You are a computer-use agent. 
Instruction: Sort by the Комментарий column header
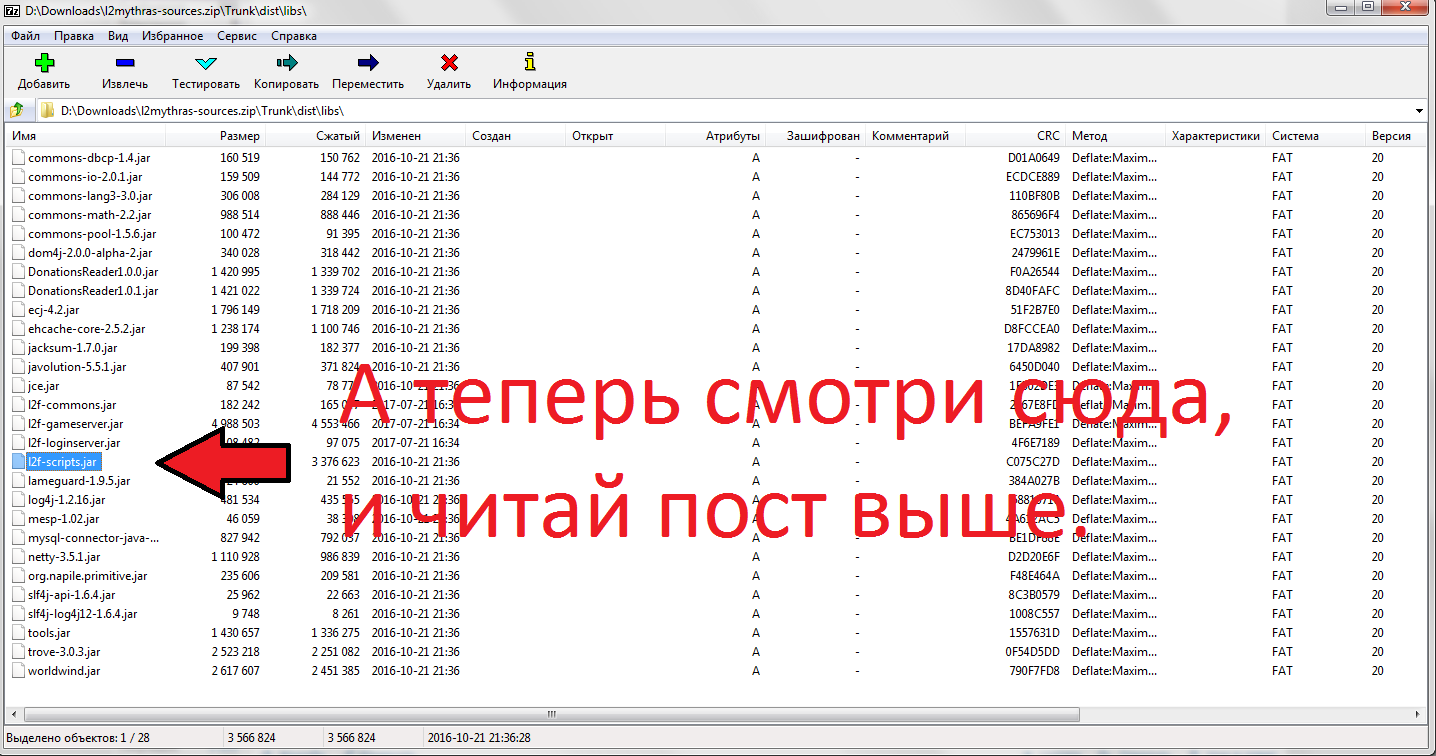(916, 136)
